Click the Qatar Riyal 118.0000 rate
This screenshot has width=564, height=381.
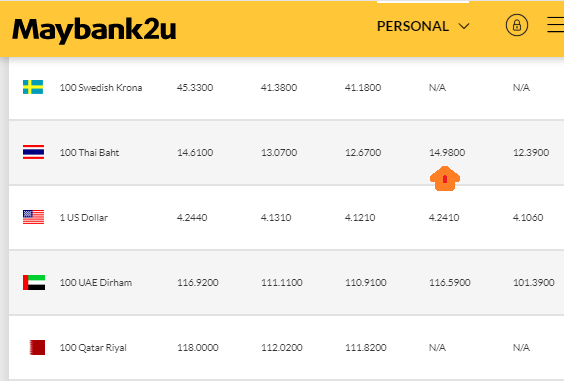point(197,348)
